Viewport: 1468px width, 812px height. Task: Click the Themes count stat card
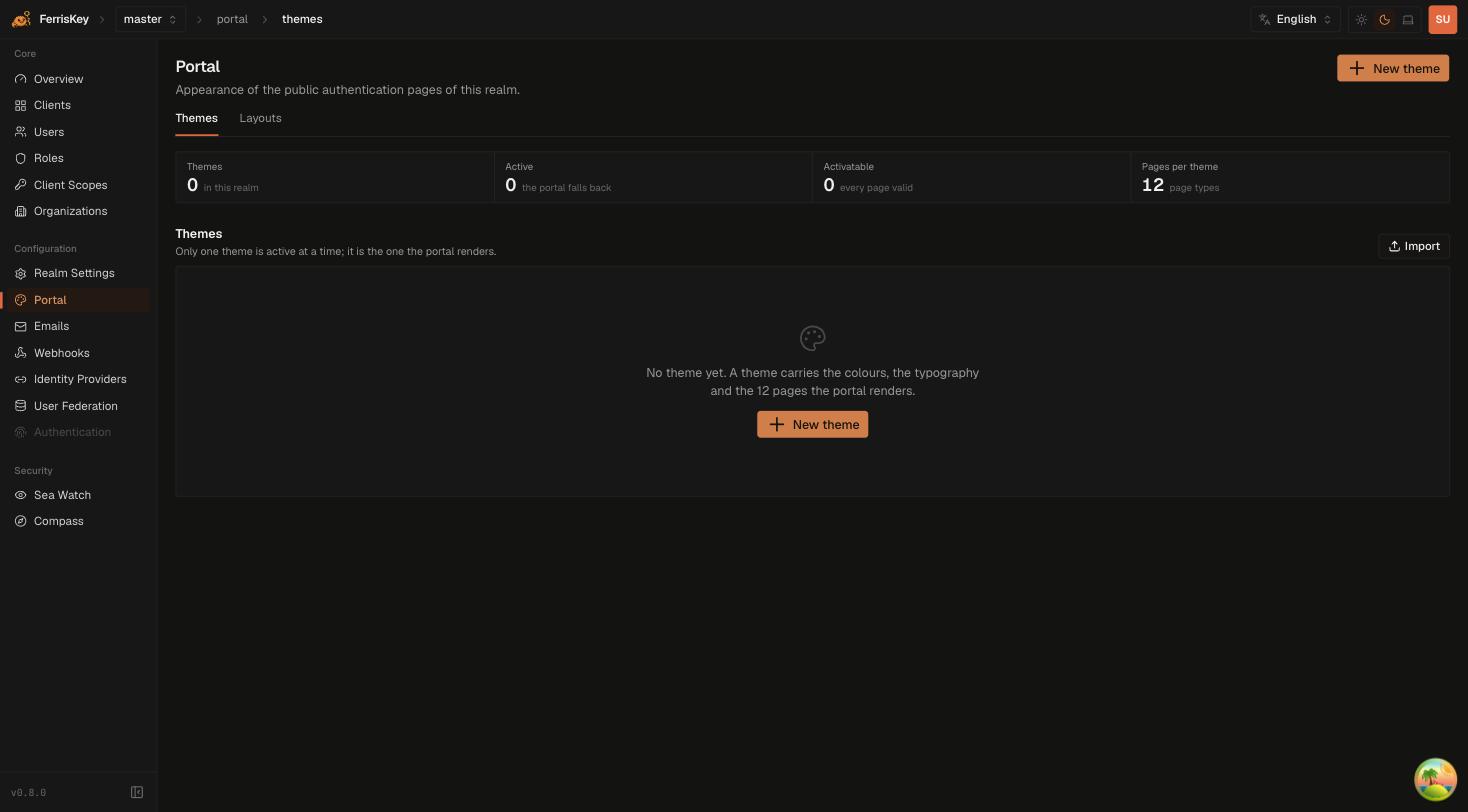(x=335, y=177)
